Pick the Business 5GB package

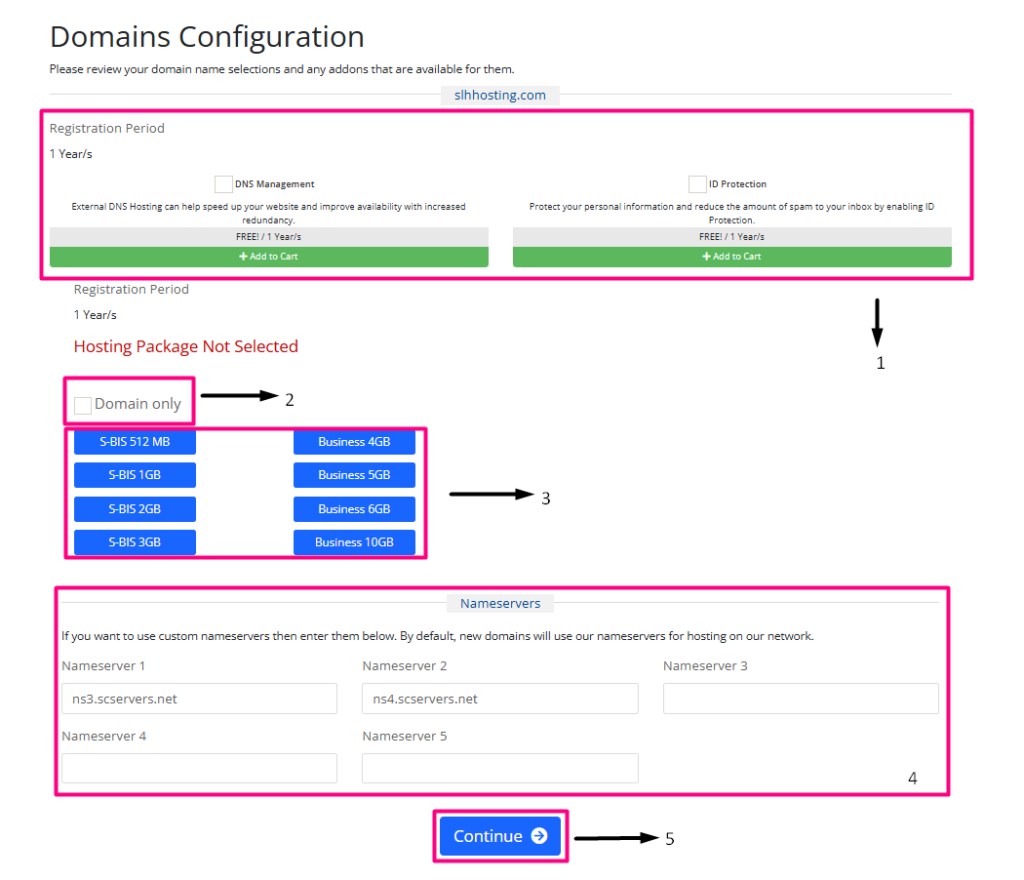354,475
